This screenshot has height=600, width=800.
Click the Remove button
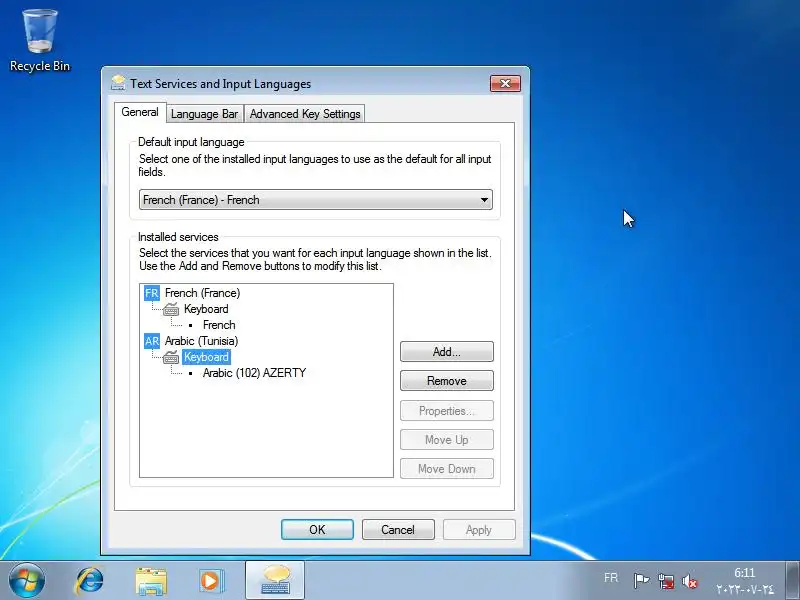tap(446, 381)
